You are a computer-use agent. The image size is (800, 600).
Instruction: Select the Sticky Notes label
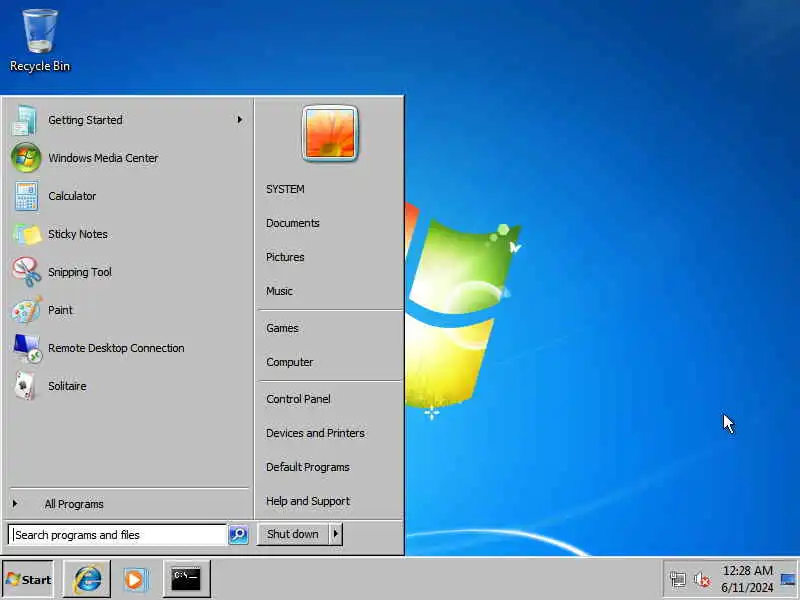point(78,234)
